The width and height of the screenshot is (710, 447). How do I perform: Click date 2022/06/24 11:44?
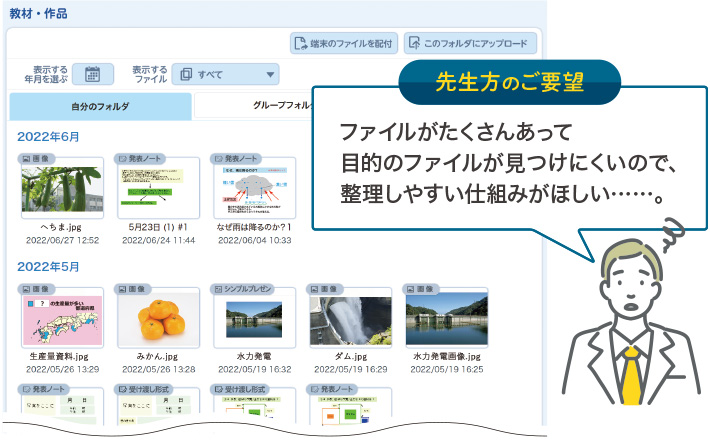pyautogui.click(x=158, y=240)
